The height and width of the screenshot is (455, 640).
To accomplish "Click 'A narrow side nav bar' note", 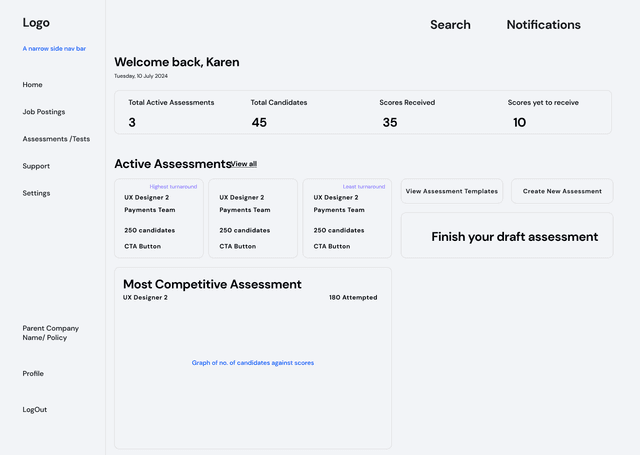I will click(x=54, y=49).
